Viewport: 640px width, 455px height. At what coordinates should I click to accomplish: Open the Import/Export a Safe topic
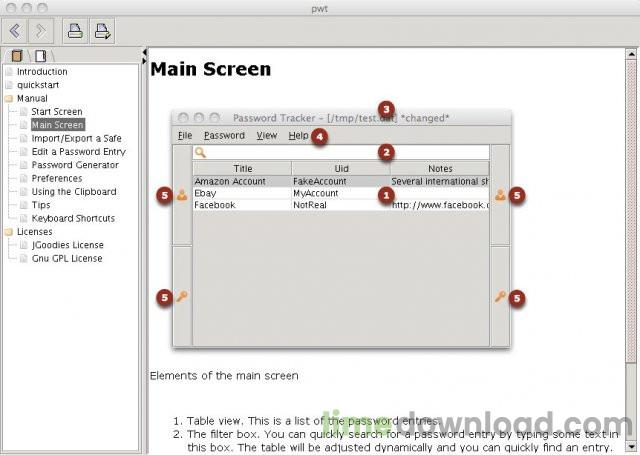76,138
